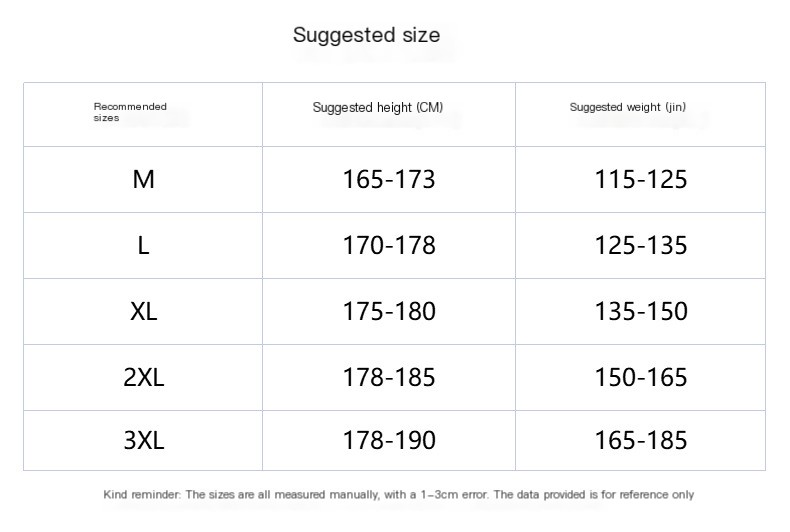Select the XL size cell

[x=144, y=311]
